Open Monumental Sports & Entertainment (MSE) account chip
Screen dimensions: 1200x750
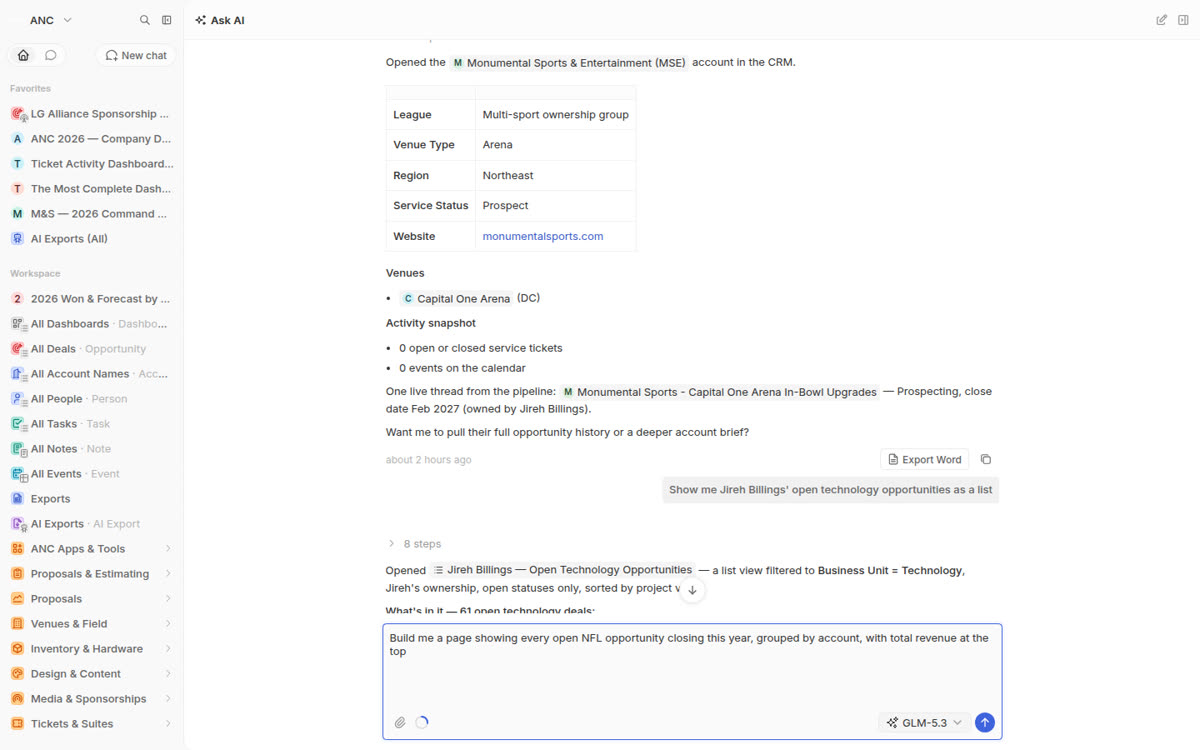[568, 63]
